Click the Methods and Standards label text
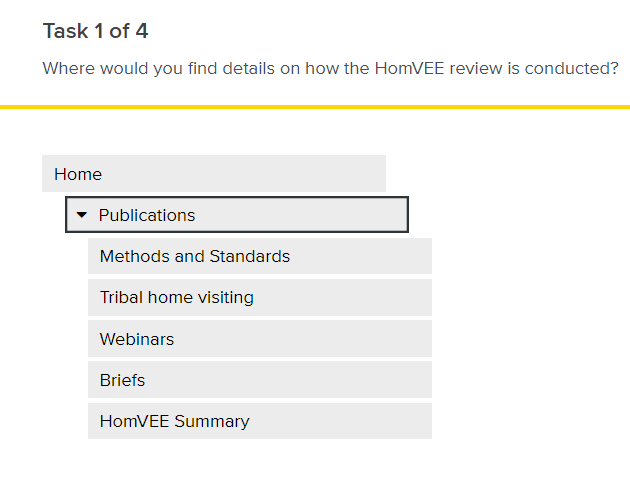Image resolution: width=630 pixels, height=478 pixels. click(x=195, y=256)
